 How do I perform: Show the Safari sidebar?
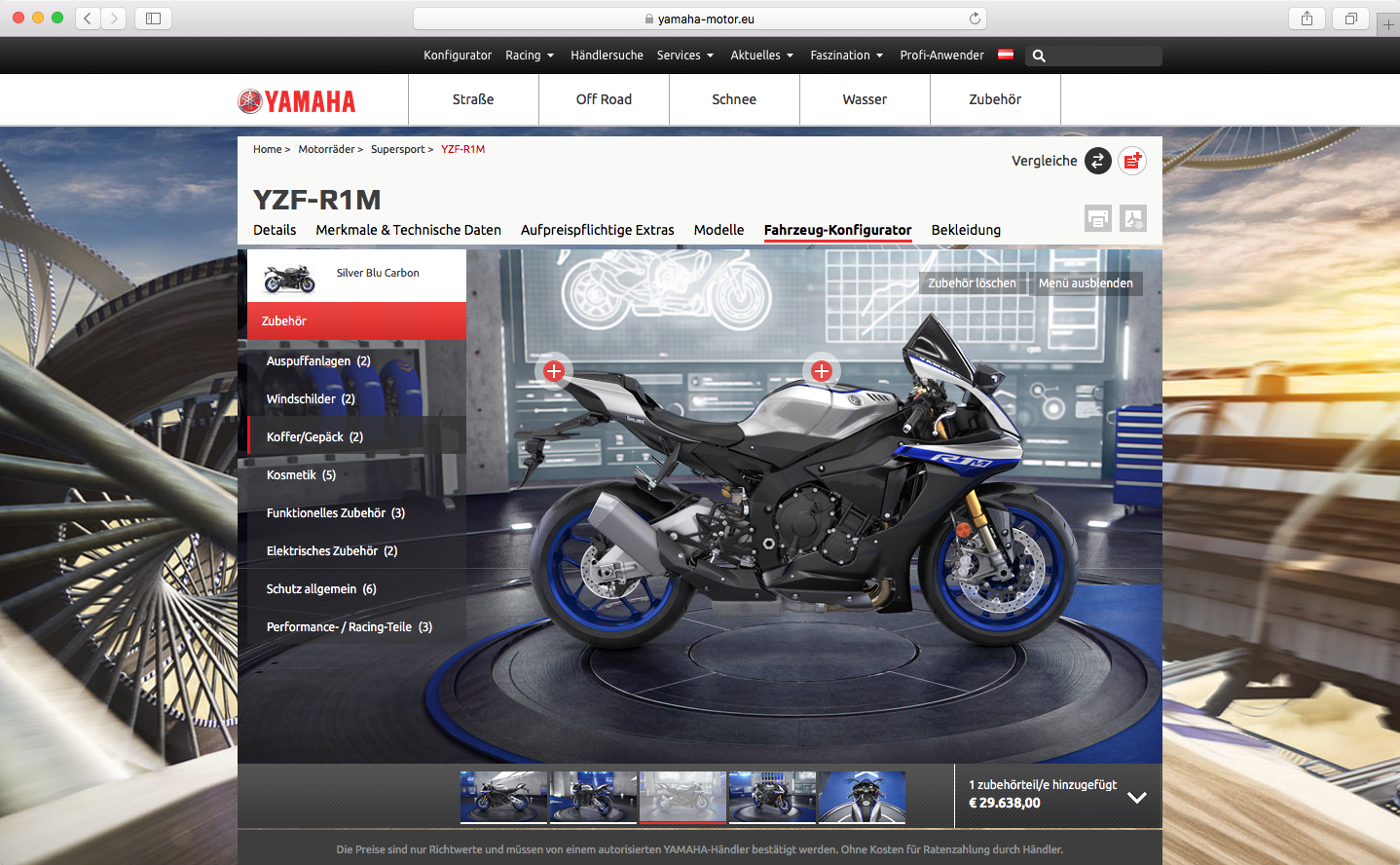(153, 18)
